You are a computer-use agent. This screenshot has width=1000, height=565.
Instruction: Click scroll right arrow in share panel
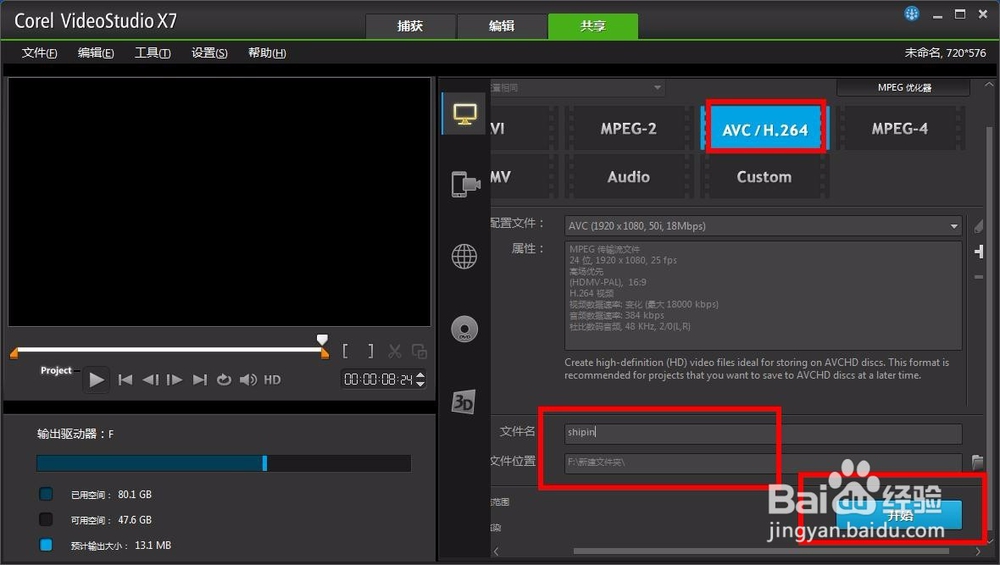click(x=978, y=552)
